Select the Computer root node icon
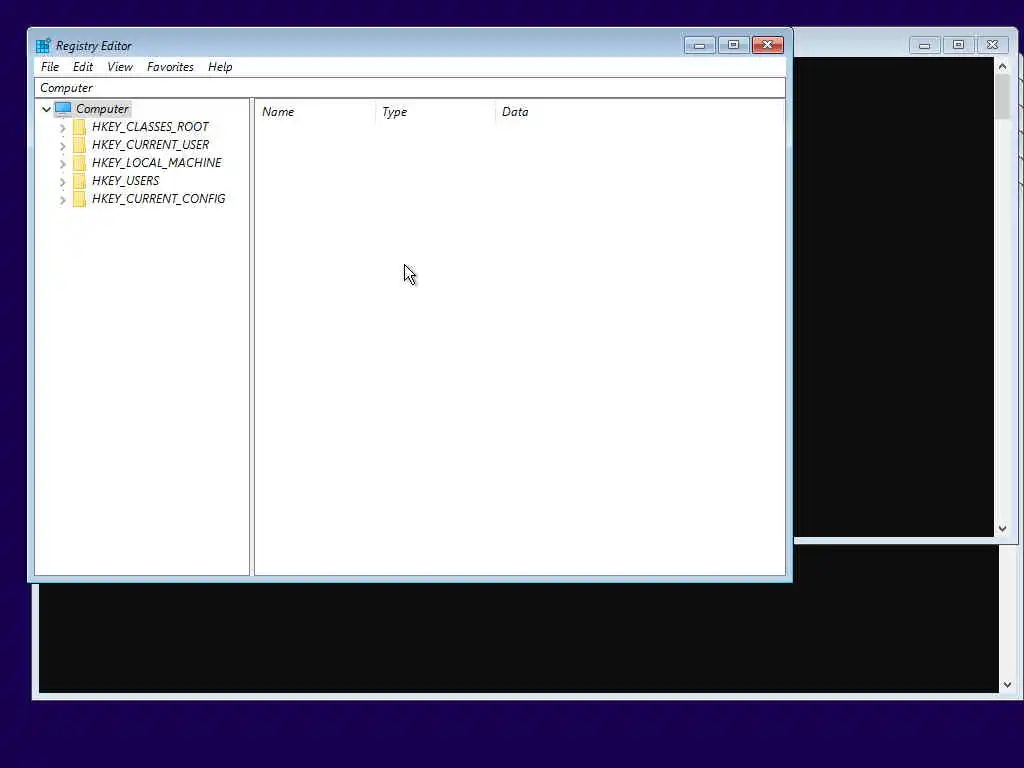Image resolution: width=1024 pixels, height=768 pixels. [x=63, y=109]
